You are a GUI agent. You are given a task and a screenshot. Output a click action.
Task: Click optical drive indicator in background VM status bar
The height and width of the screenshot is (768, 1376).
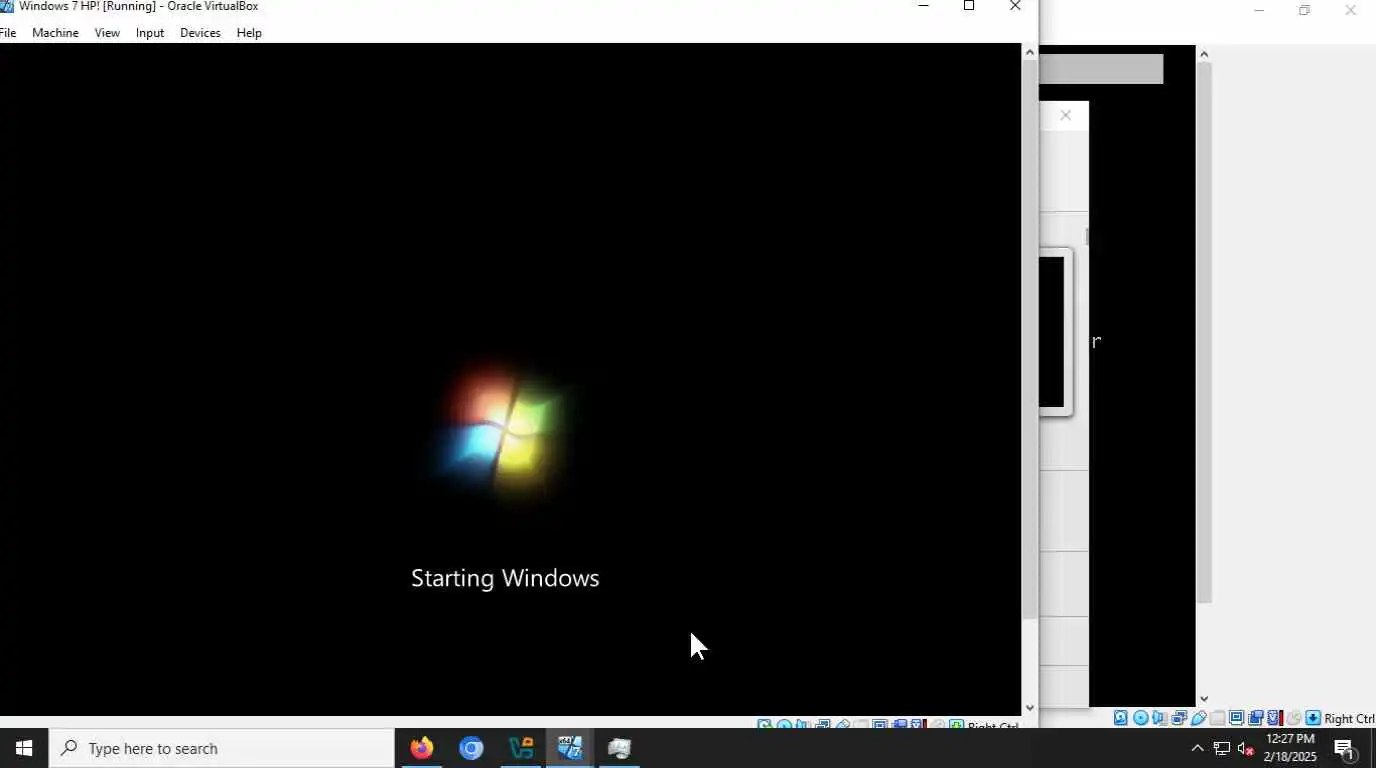point(1141,718)
